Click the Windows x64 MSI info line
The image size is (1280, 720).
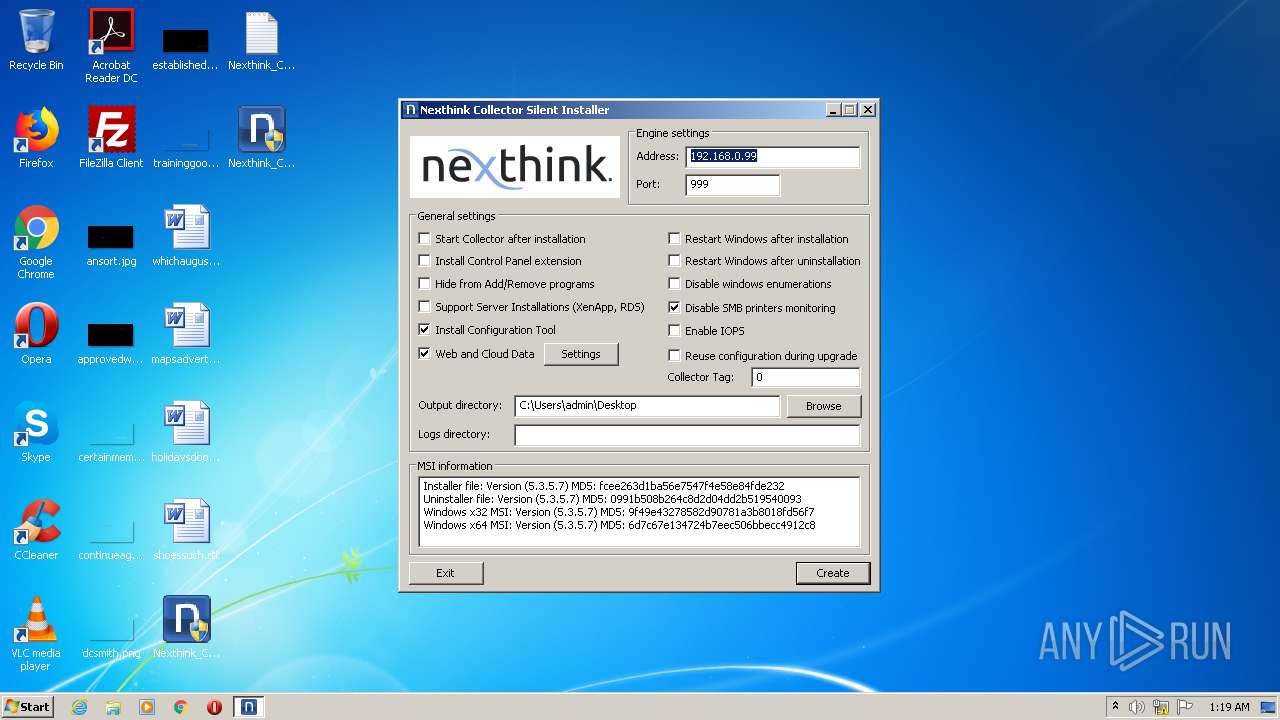tap(619, 525)
